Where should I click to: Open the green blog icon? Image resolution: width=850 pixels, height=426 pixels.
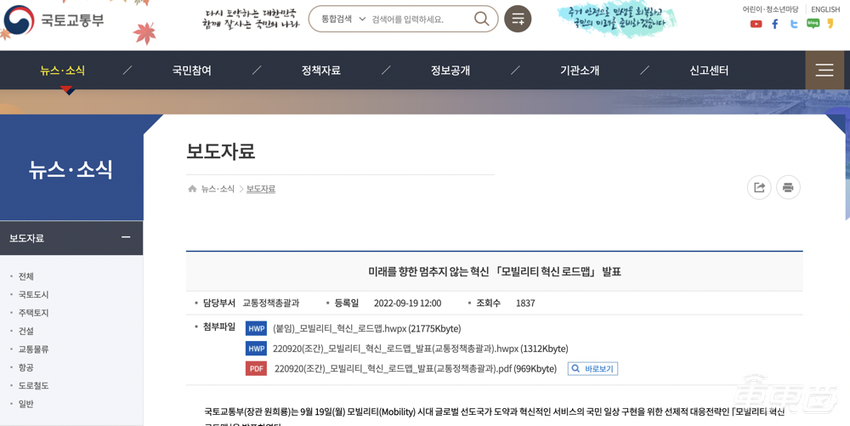click(812, 24)
